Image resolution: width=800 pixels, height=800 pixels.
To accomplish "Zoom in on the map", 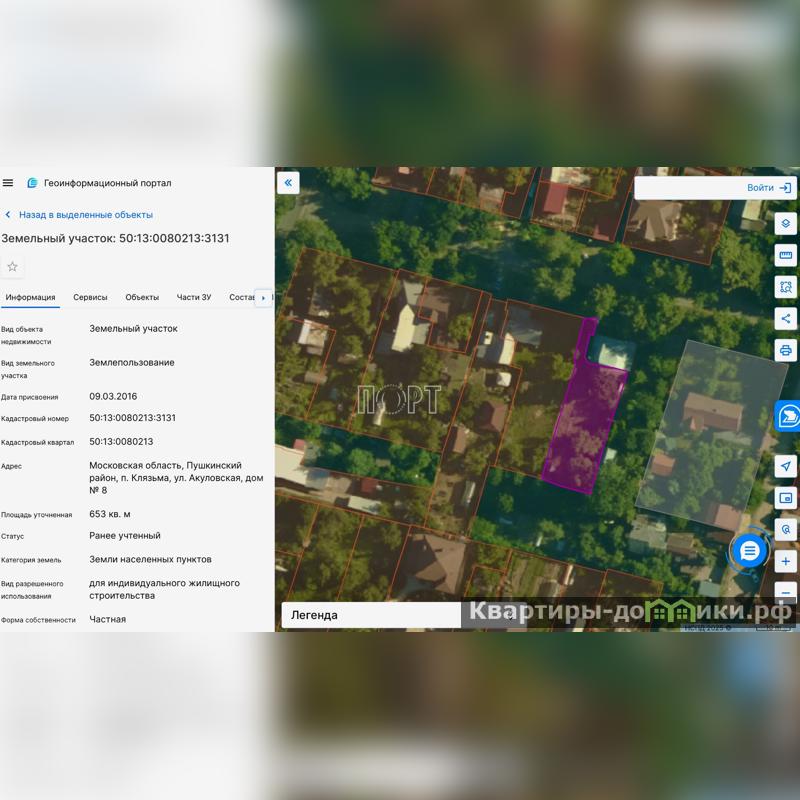I will (786, 562).
